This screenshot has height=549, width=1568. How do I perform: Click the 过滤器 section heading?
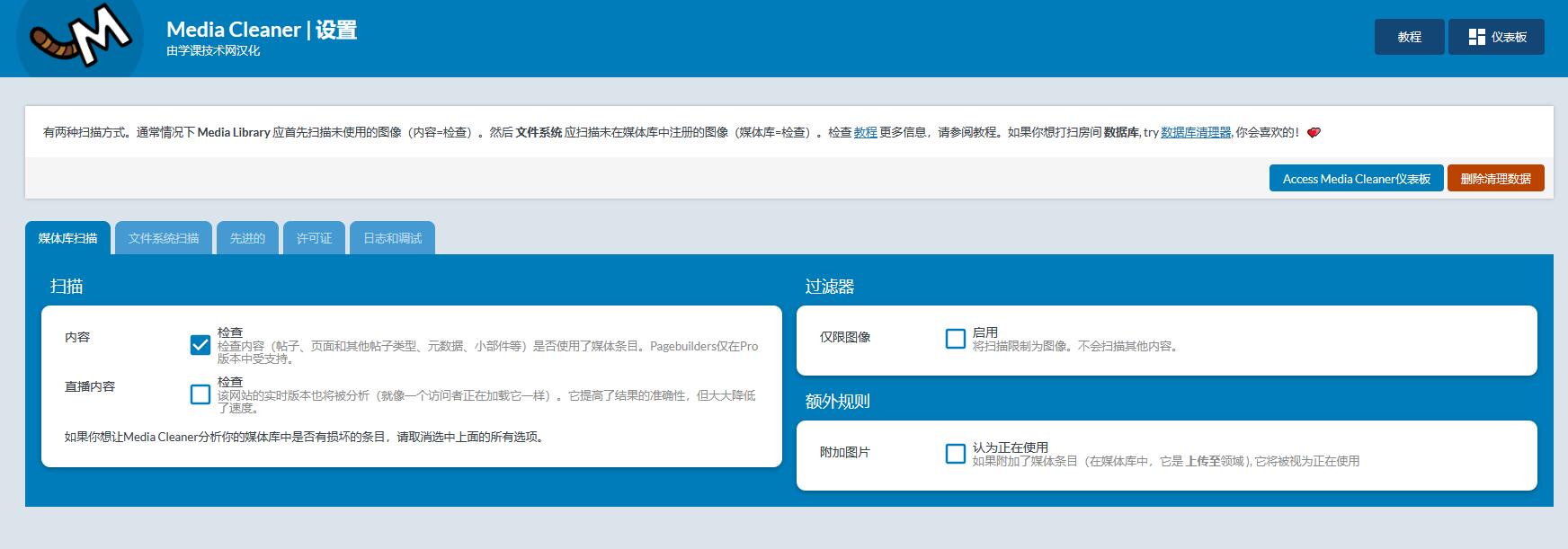(829, 287)
